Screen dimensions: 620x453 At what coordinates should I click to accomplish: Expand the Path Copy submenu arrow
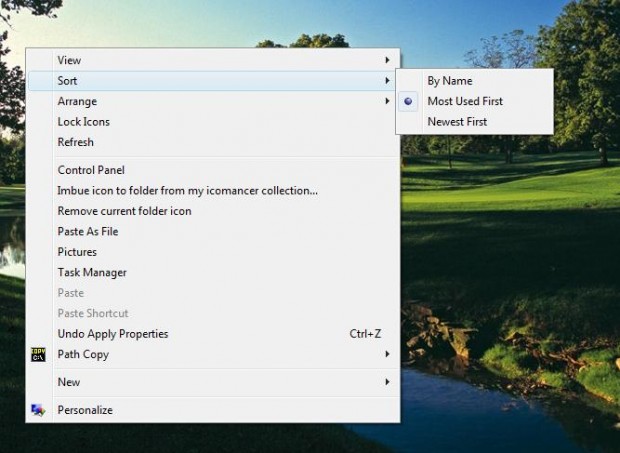pos(387,354)
